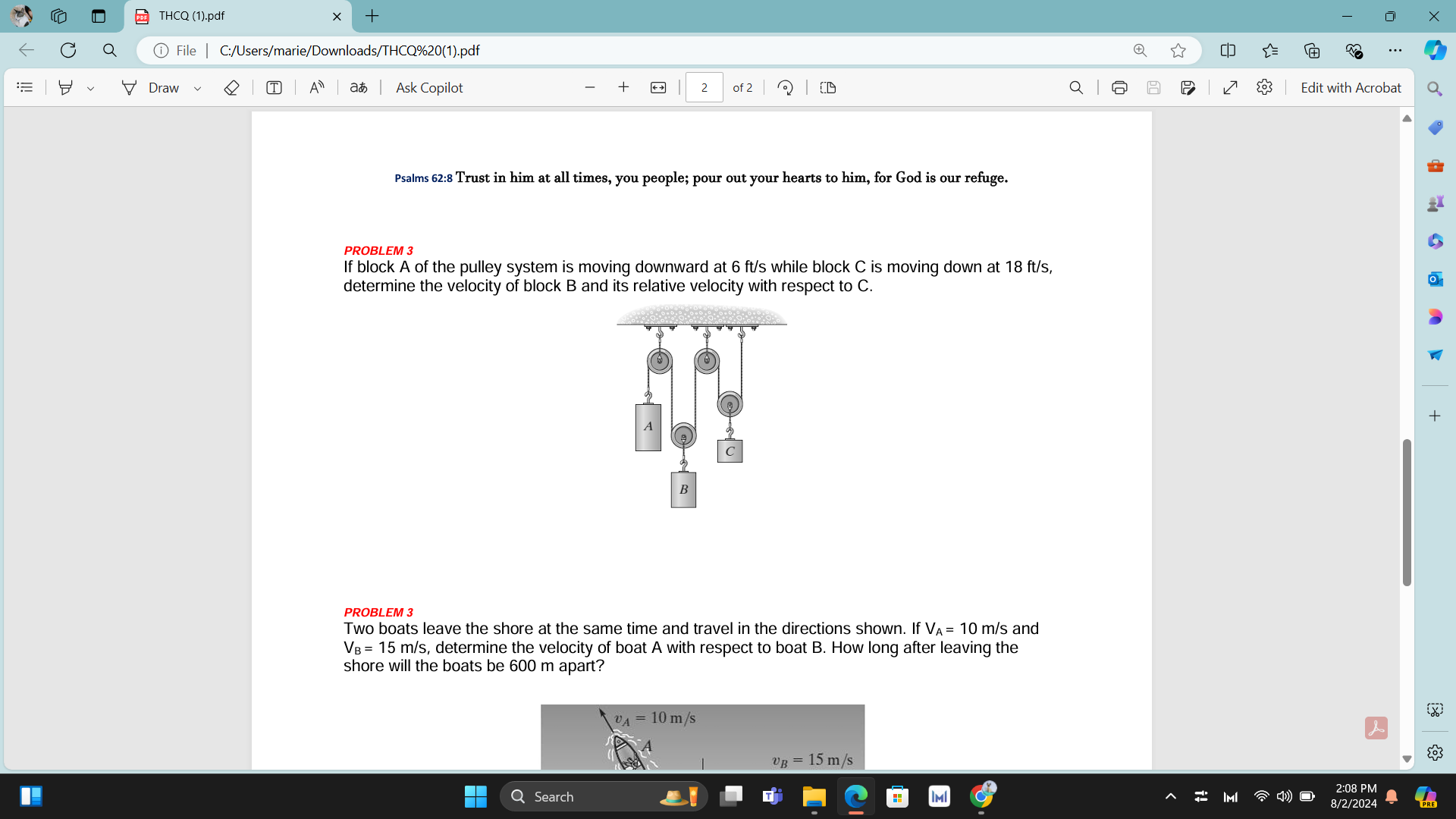
Task: Toggle the Draw panel dropdown arrow
Action: 197,88
